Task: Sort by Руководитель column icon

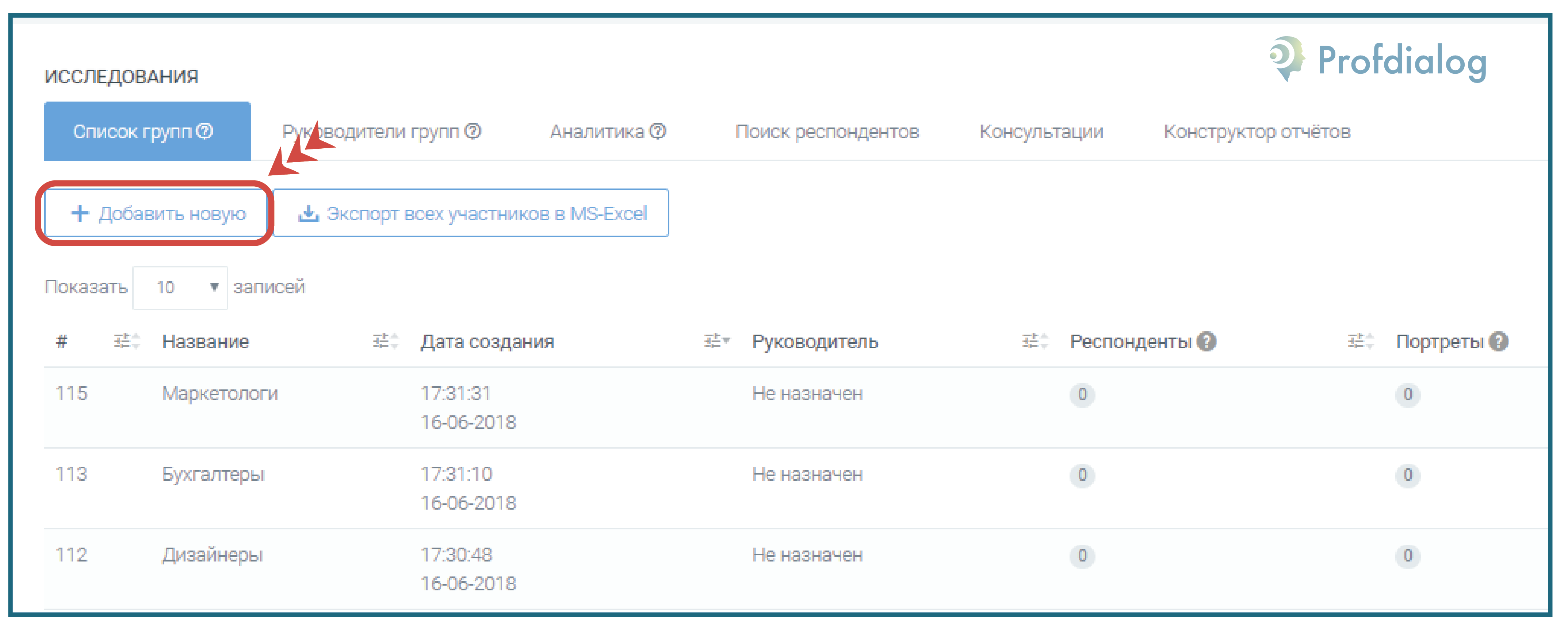Action: (1035, 341)
